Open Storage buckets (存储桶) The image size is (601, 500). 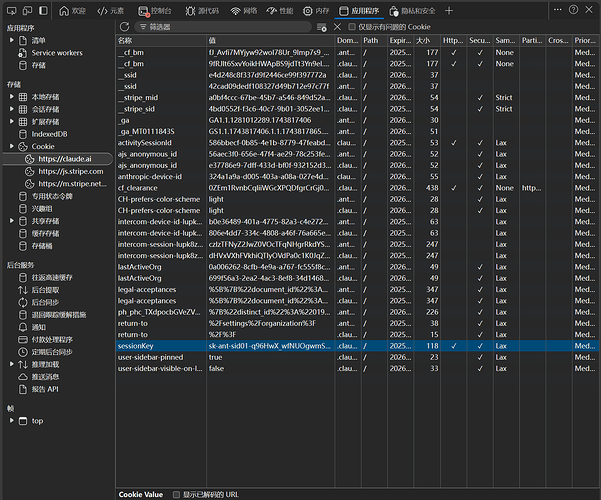coord(42,246)
